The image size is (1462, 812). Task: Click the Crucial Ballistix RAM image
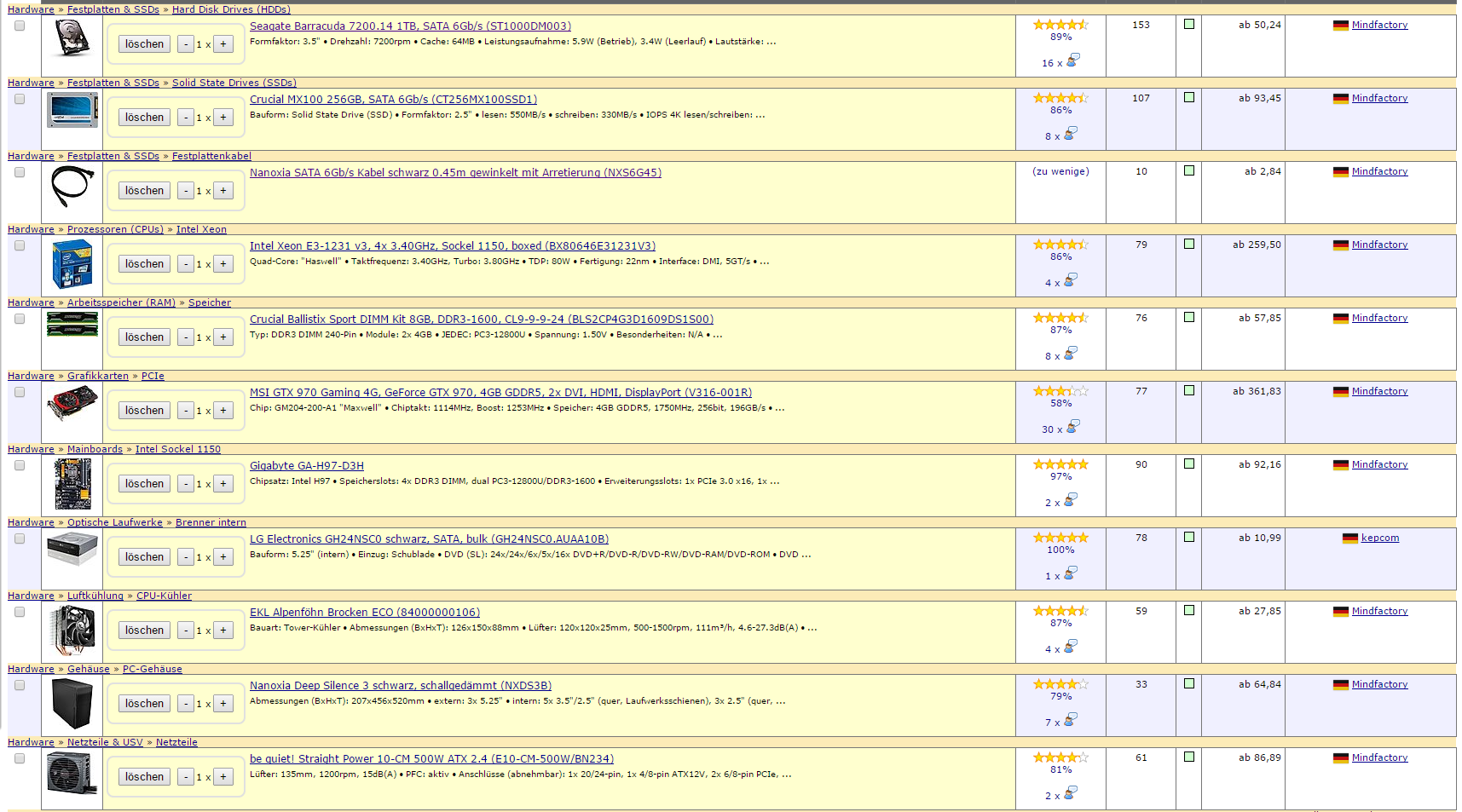click(72, 325)
